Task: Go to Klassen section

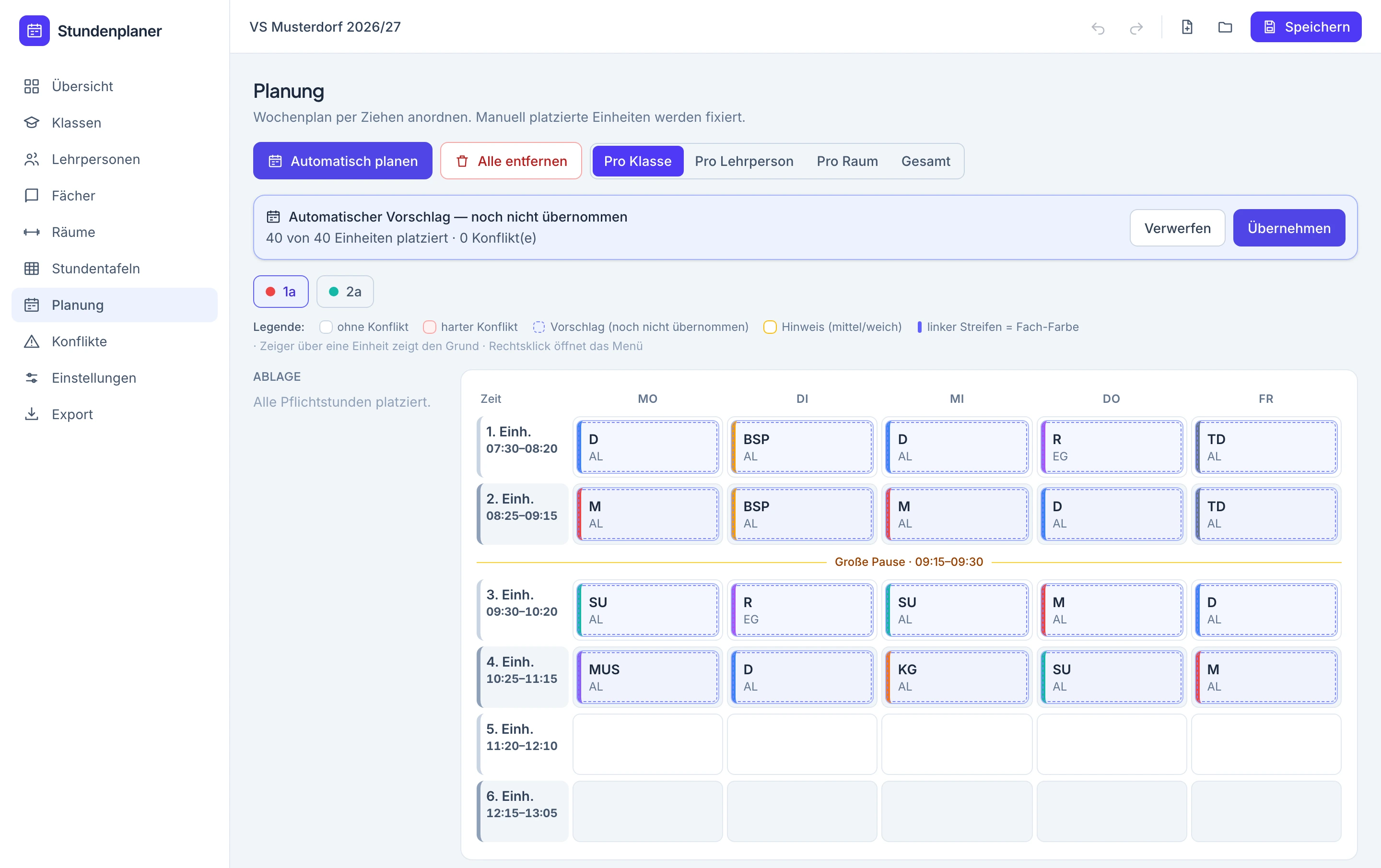Action: click(114, 123)
